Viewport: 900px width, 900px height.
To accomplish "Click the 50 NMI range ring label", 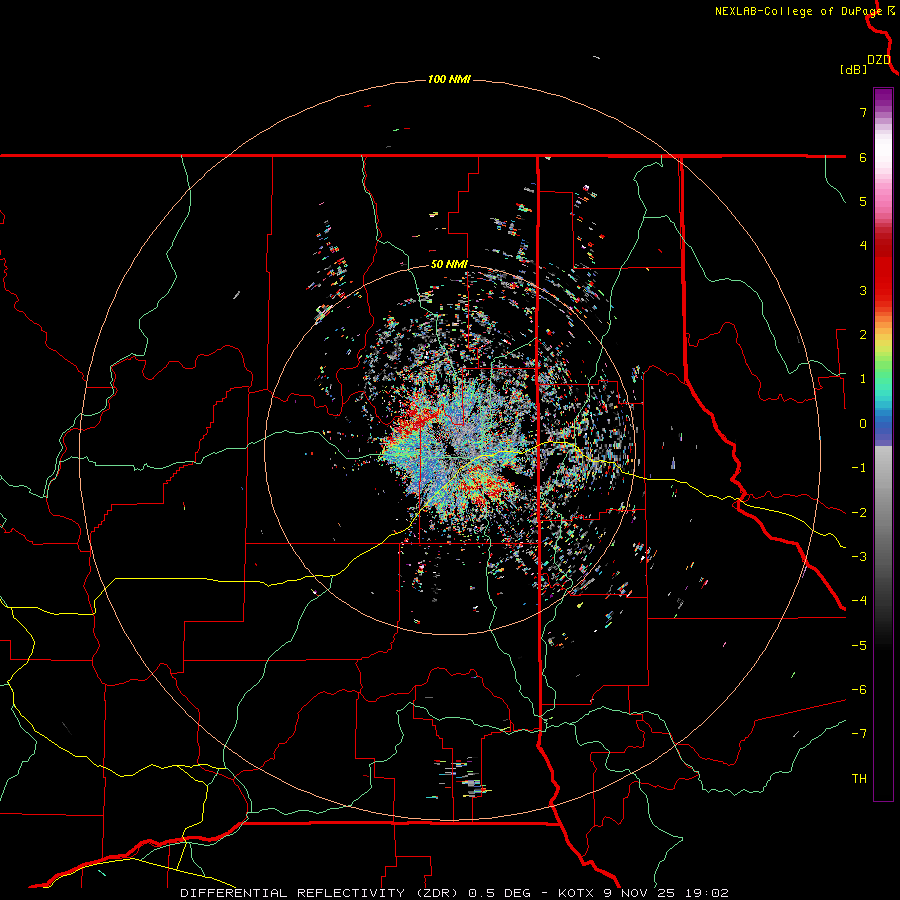I will (x=449, y=265).
